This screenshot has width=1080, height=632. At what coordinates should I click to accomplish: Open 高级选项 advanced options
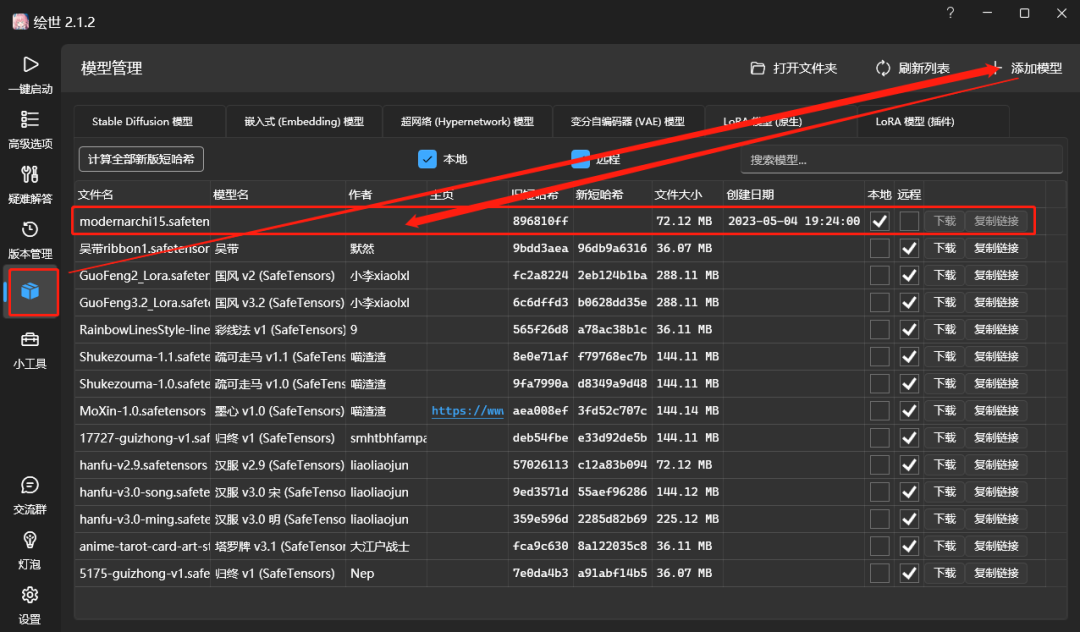[x=30, y=129]
